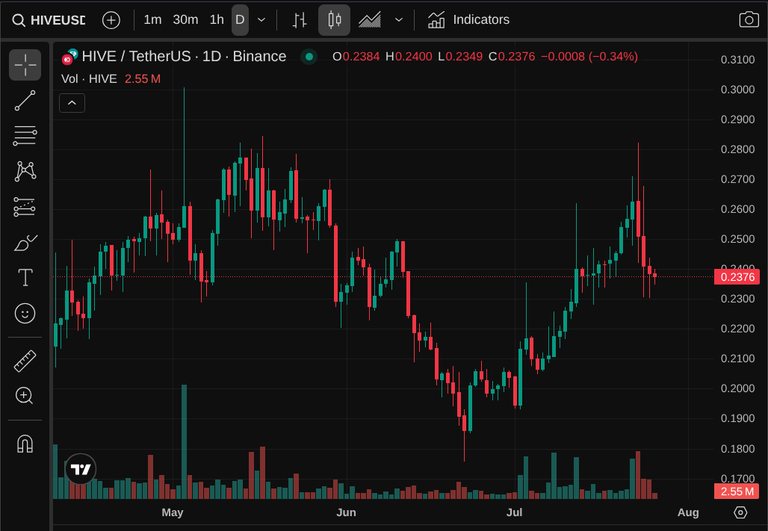Click the Jul label on time axis
The image size is (768, 531).
pyautogui.click(x=514, y=512)
